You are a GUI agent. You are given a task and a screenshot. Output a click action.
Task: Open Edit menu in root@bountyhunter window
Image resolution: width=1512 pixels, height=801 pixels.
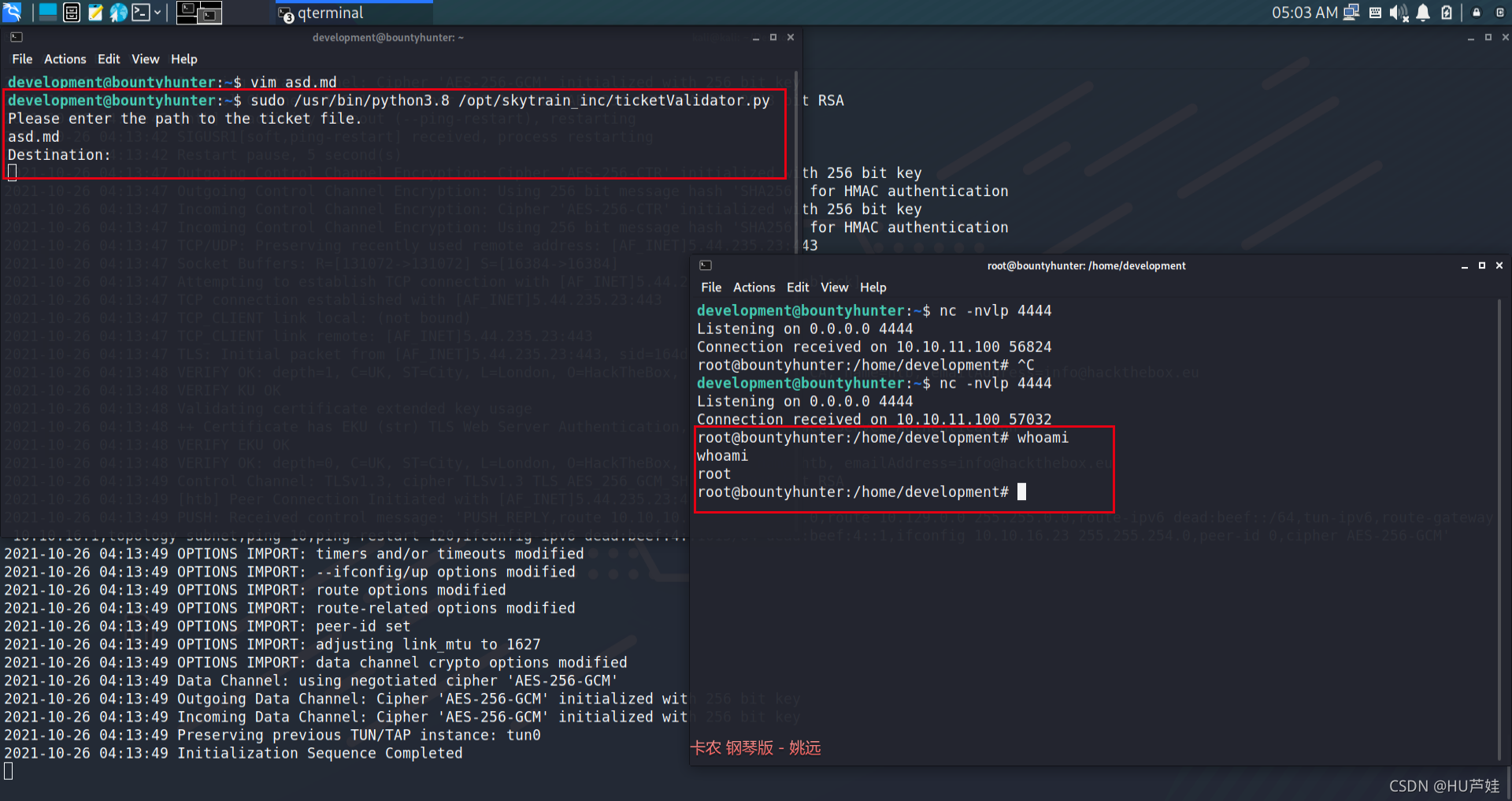[798, 287]
